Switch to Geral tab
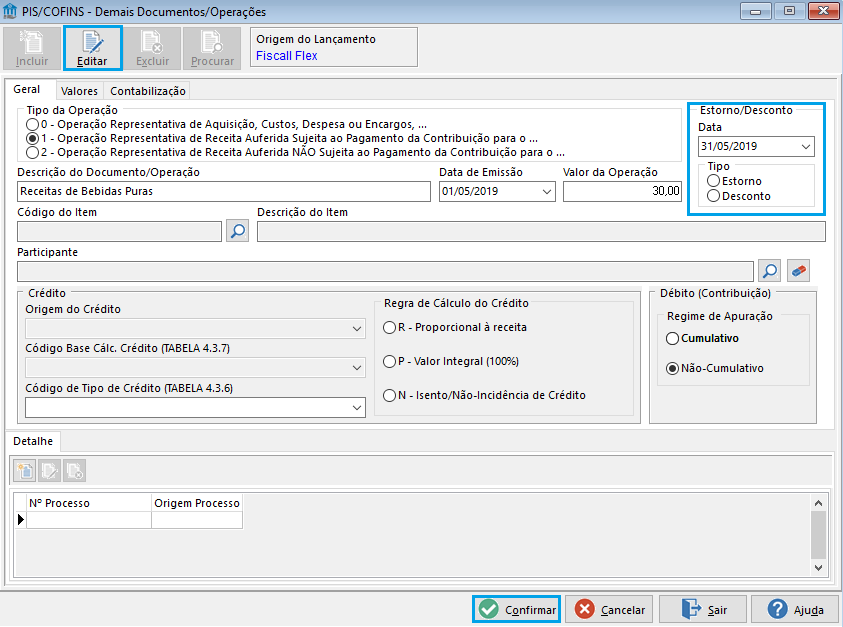The width and height of the screenshot is (843, 627). click(x=27, y=89)
